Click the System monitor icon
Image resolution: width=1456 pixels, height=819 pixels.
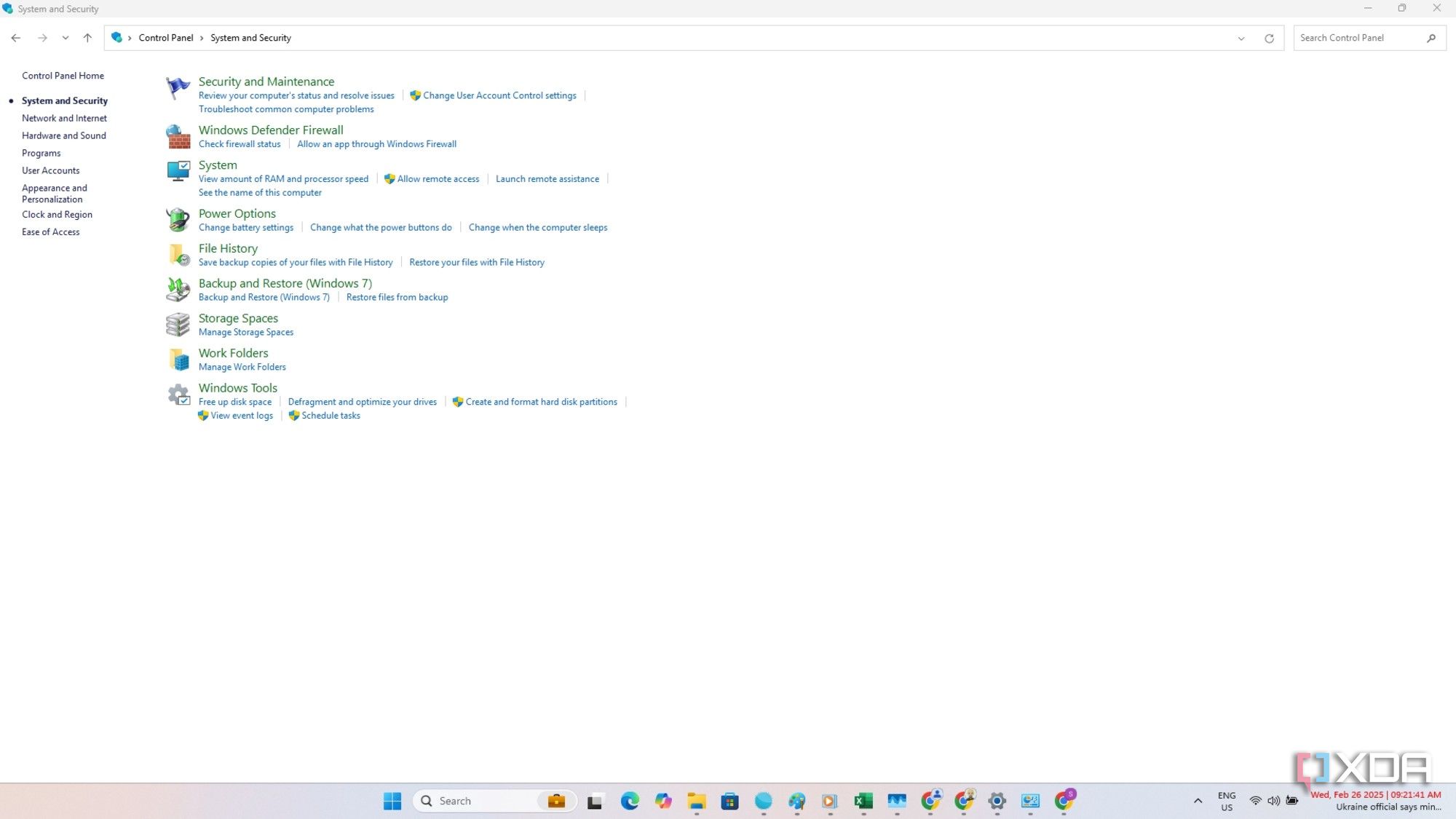[178, 171]
